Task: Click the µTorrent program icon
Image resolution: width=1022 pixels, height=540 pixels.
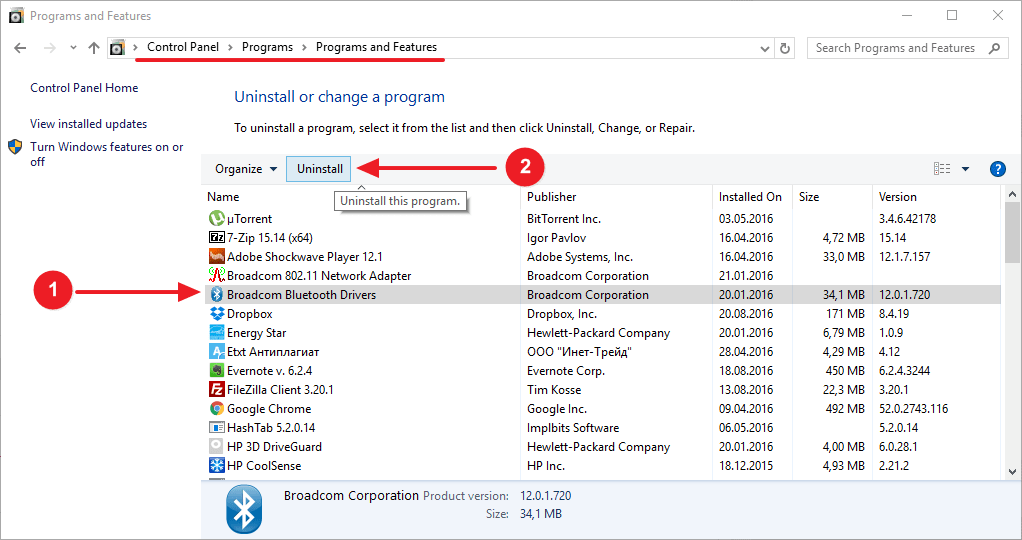Action: 216,218
